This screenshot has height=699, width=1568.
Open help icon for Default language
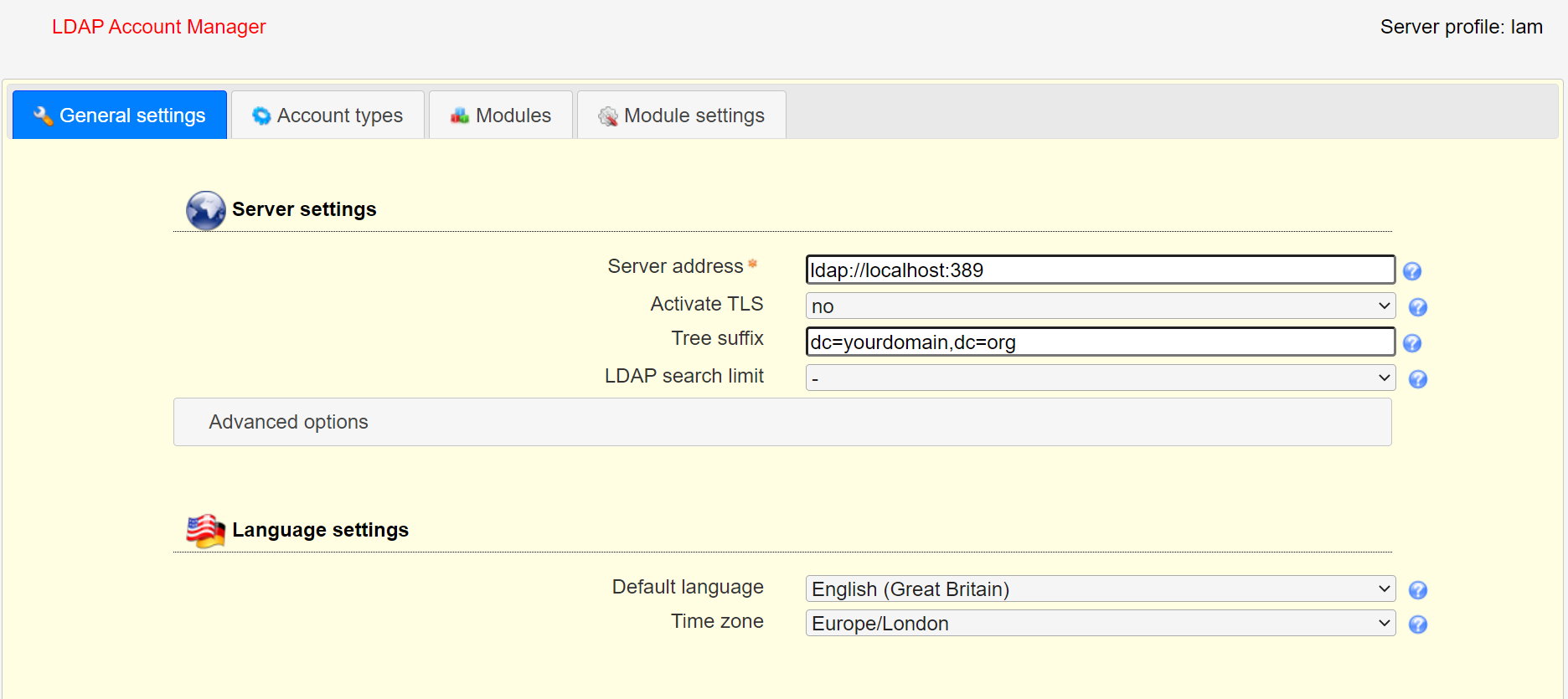point(1418,590)
